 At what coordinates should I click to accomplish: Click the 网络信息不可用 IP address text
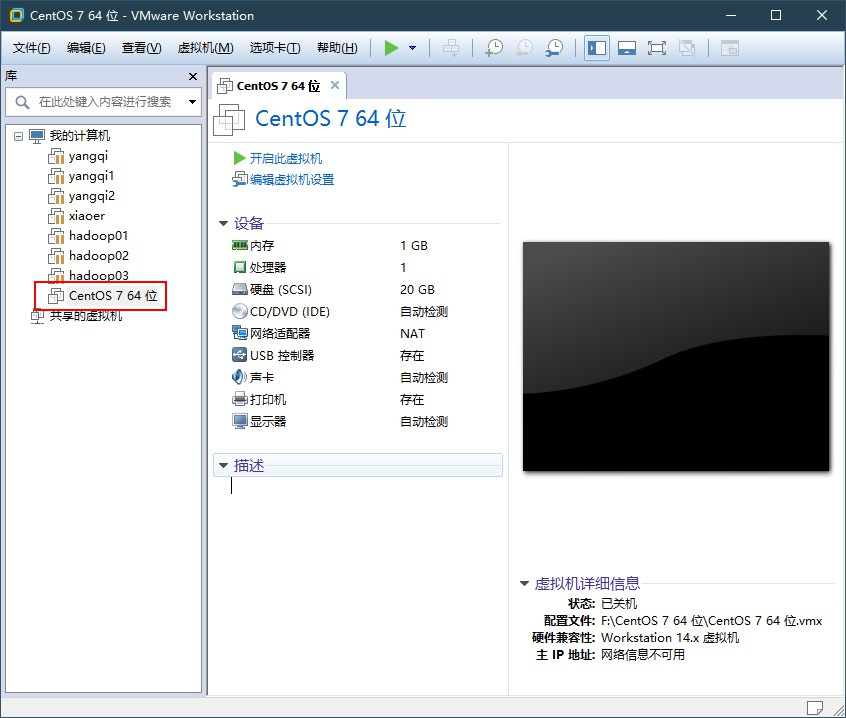pyautogui.click(x=643, y=654)
